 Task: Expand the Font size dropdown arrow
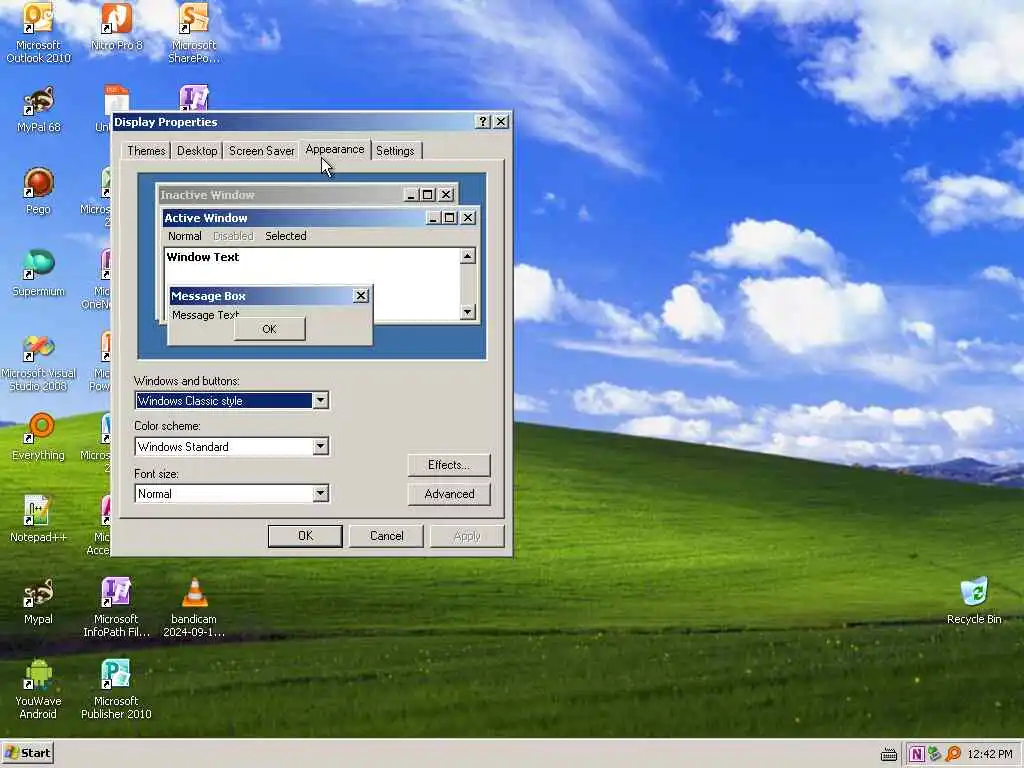tap(320, 494)
